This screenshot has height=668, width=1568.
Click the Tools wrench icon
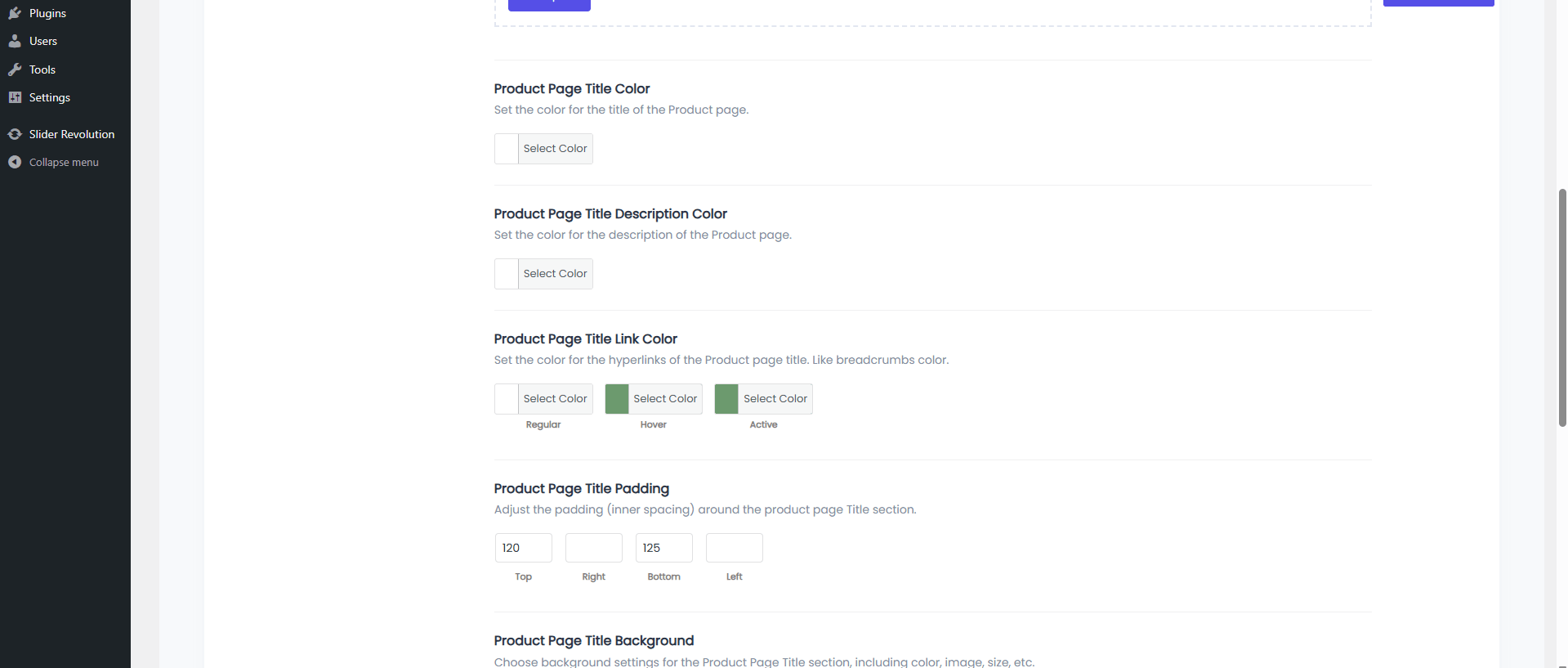point(15,69)
